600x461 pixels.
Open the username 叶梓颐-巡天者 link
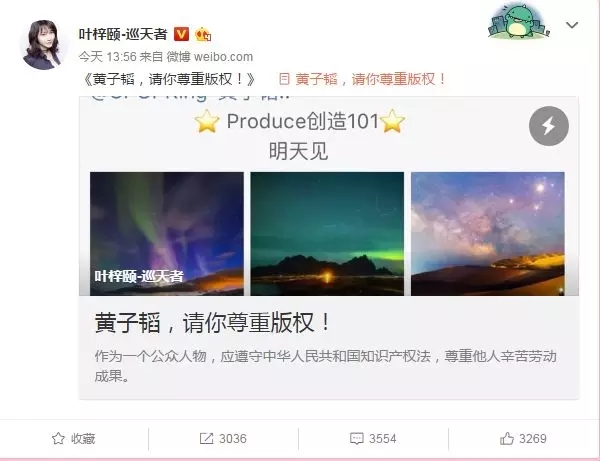[x=123, y=34]
